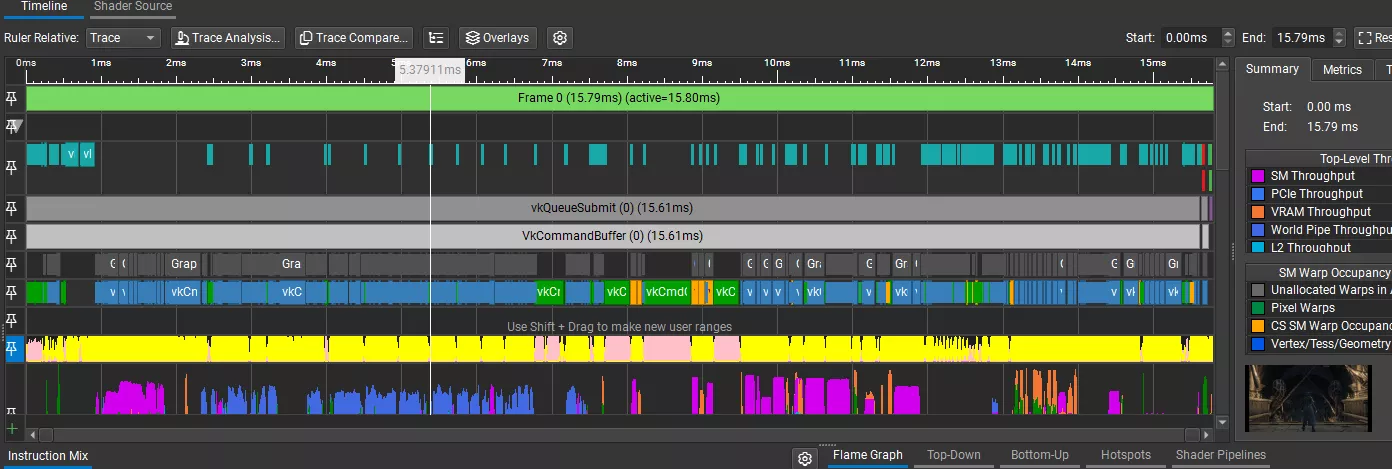The image size is (1392, 469).
Task: Open Flame Graph settings gear
Action: [x=805, y=458]
